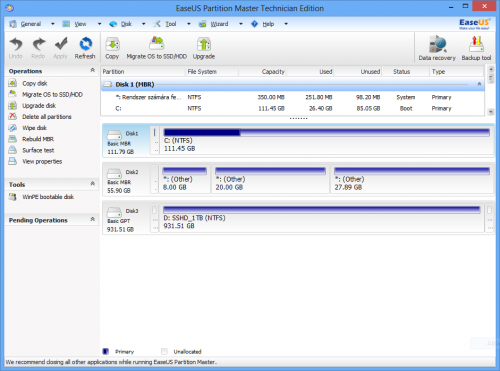The image size is (500, 371).
Task: Expand the Wizard menu dropdown arrow
Action: [x=241, y=24]
